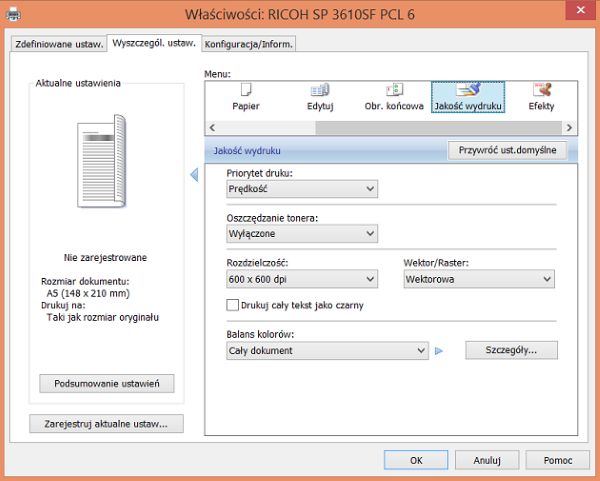Viewport: 600px width, 481px height.
Task: Open help with Pomoc button
Action: tap(558, 460)
